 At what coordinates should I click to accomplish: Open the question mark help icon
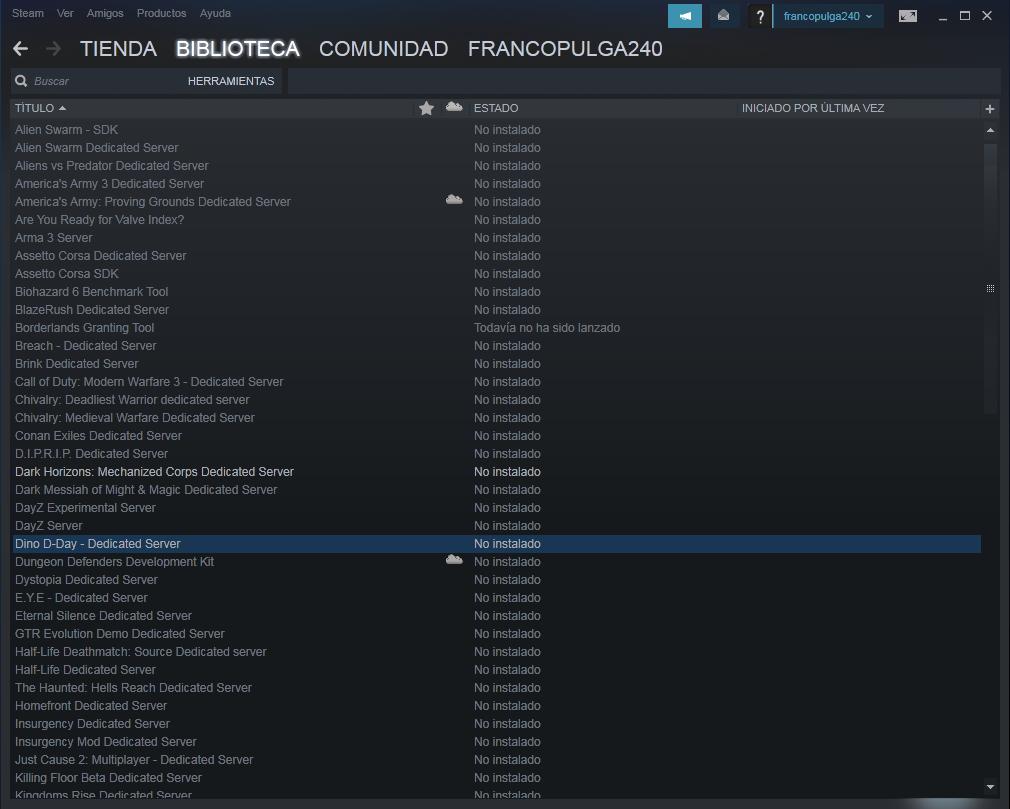[760, 16]
